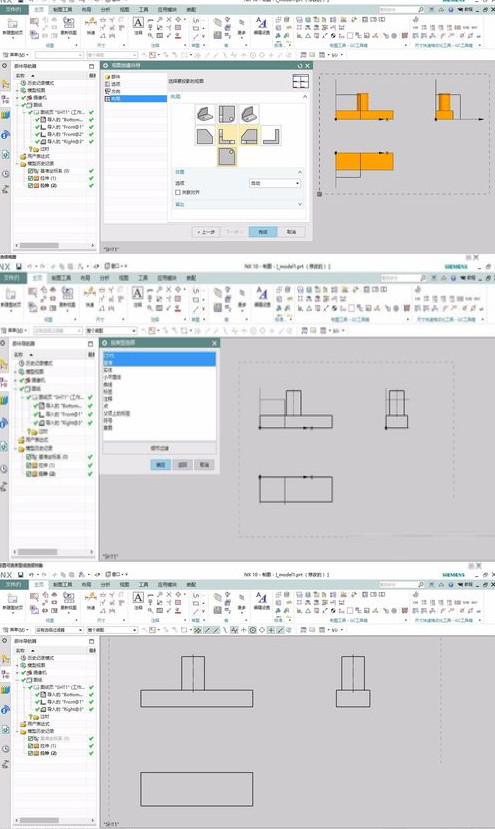Viewport: 495px width, 829px height.
Task: Click the 细节过滤 button
Action: 160,448
